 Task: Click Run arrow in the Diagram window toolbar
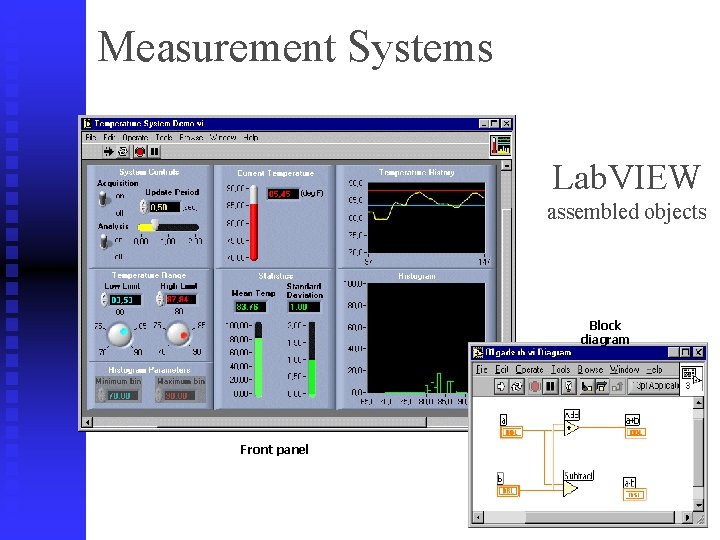[501, 387]
